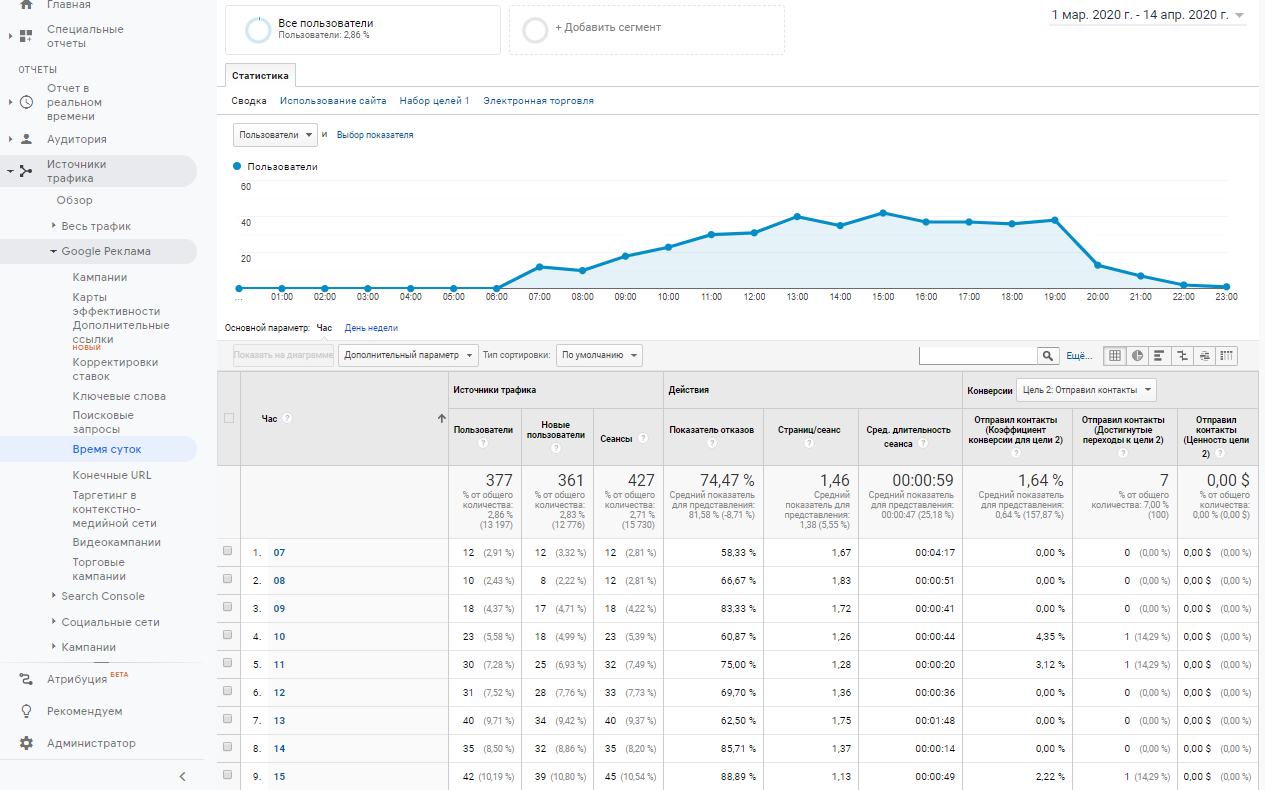Switch to comparison view icon
Image resolution: width=1265 pixels, height=790 pixels.
(x=1182, y=355)
